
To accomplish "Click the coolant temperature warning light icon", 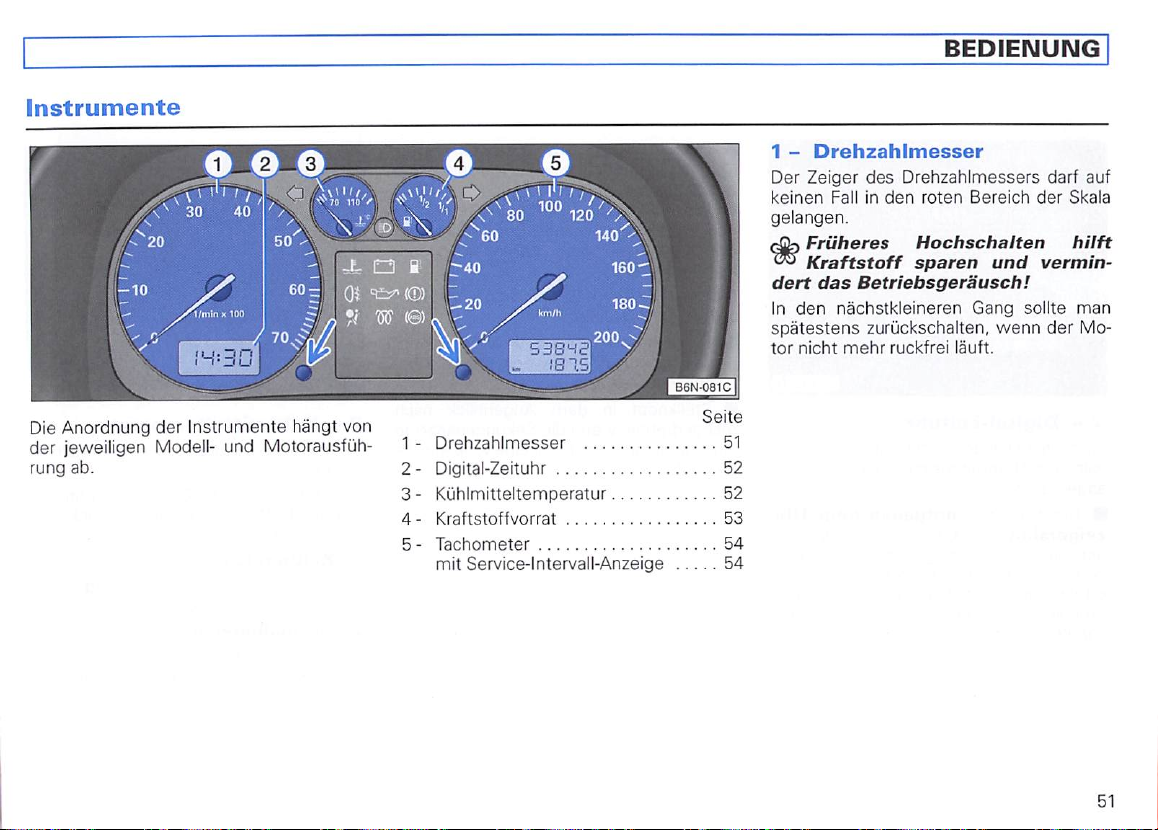I will pyautogui.click(x=352, y=267).
